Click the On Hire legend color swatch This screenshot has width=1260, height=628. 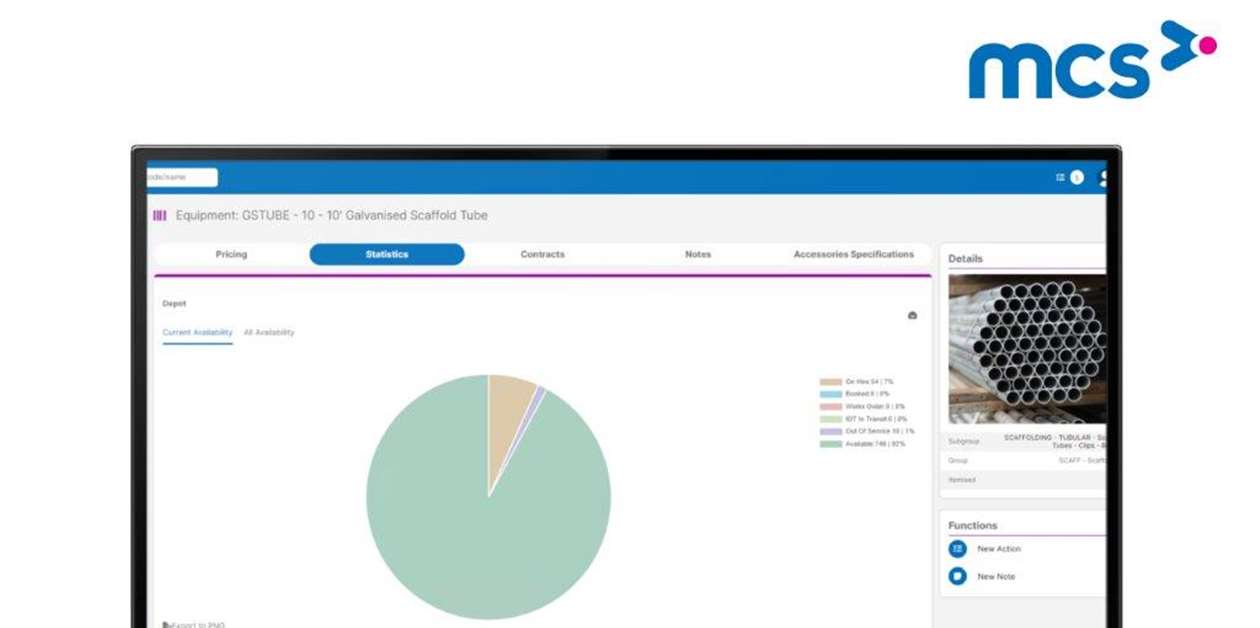830,381
